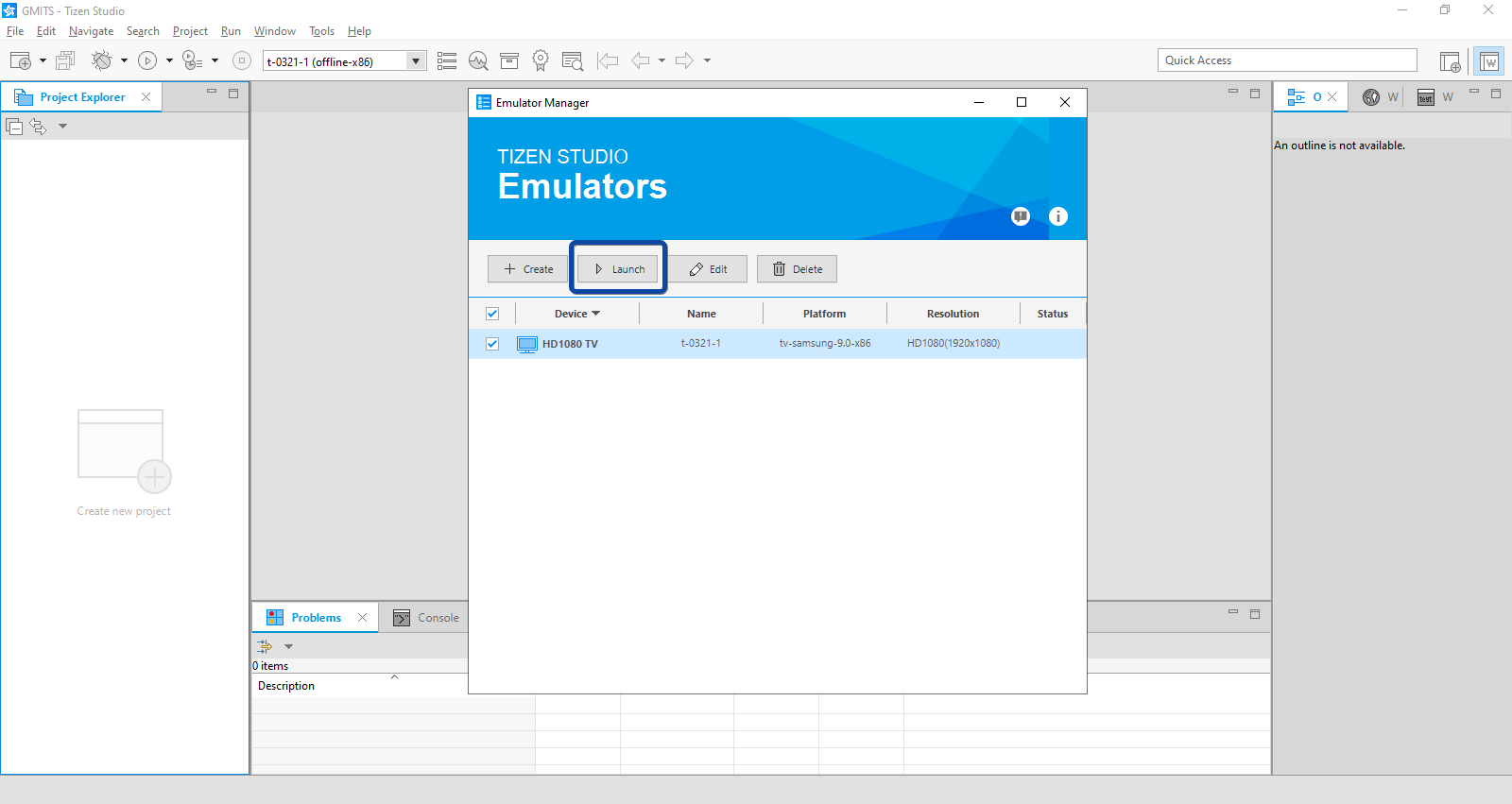Click the Description column header in Problems
Viewport: 1512px width, 804px height.
point(286,686)
